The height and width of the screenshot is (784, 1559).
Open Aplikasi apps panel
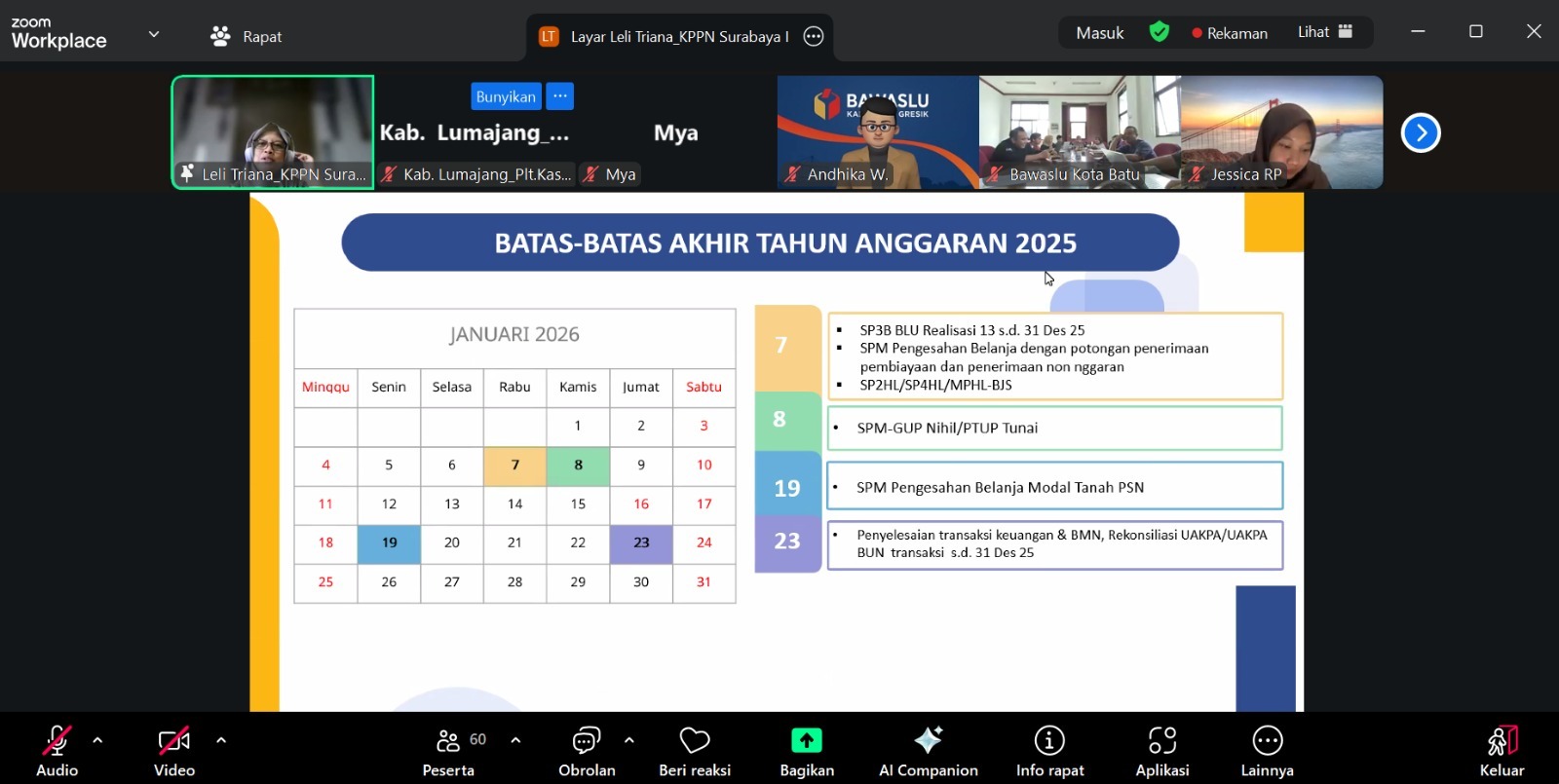coord(1162,752)
